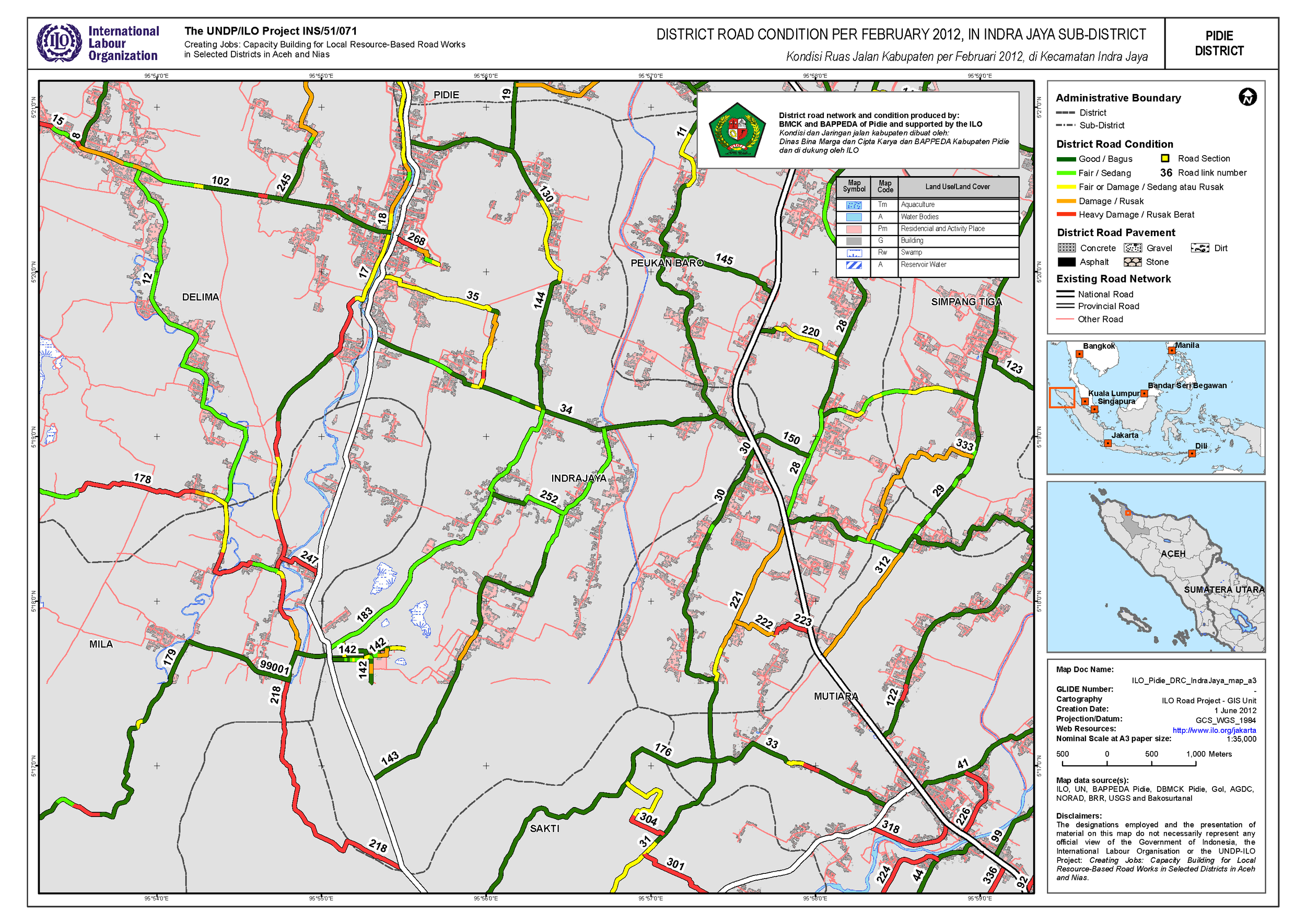Click the Jakarta city marker on inset
The height and width of the screenshot is (924, 1306).
point(1107,444)
